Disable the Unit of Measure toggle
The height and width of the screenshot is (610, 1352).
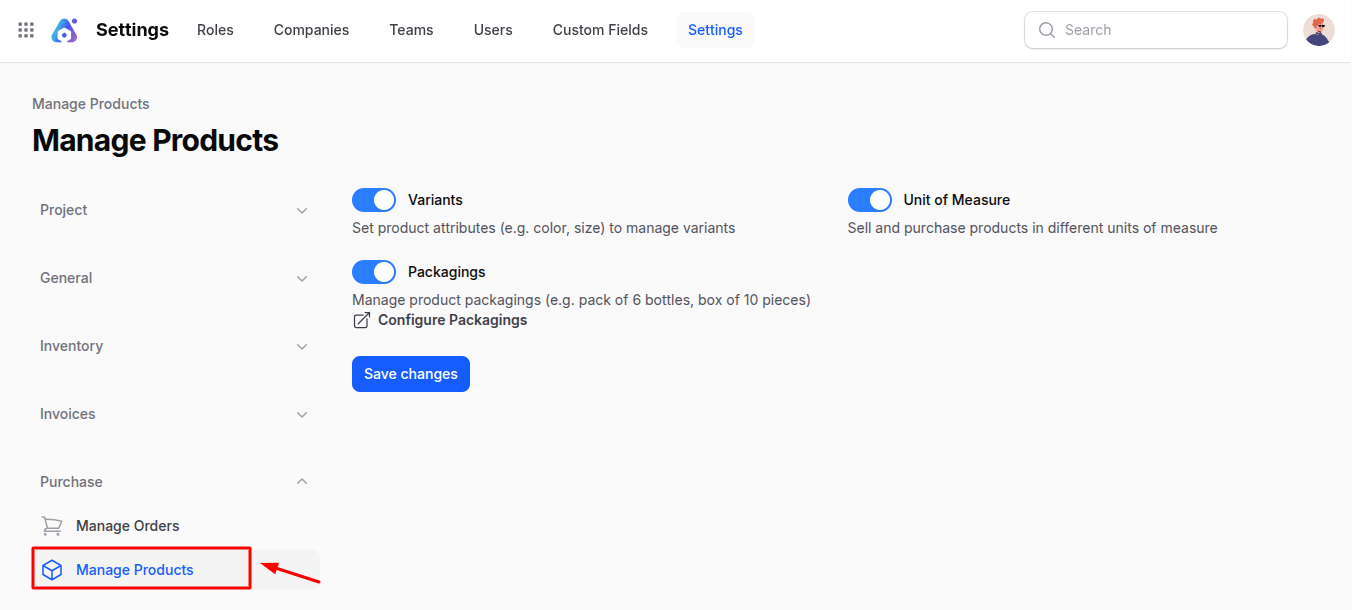869,199
